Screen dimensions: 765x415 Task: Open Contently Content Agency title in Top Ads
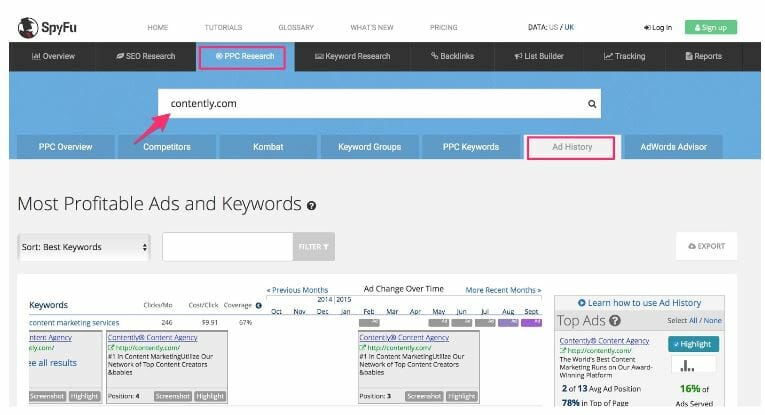tap(604, 341)
